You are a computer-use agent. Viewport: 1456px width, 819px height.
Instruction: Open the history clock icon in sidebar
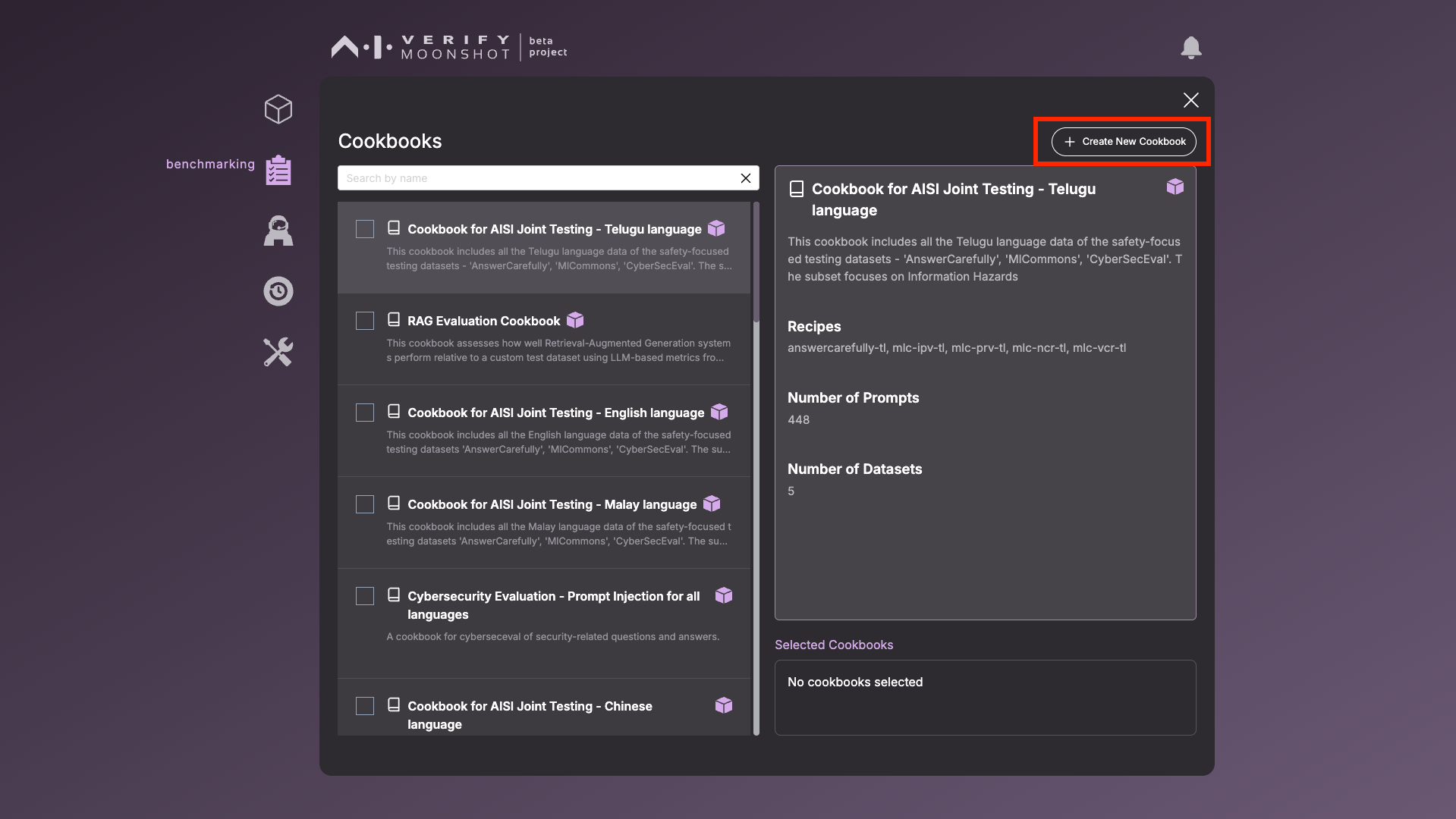tap(278, 291)
